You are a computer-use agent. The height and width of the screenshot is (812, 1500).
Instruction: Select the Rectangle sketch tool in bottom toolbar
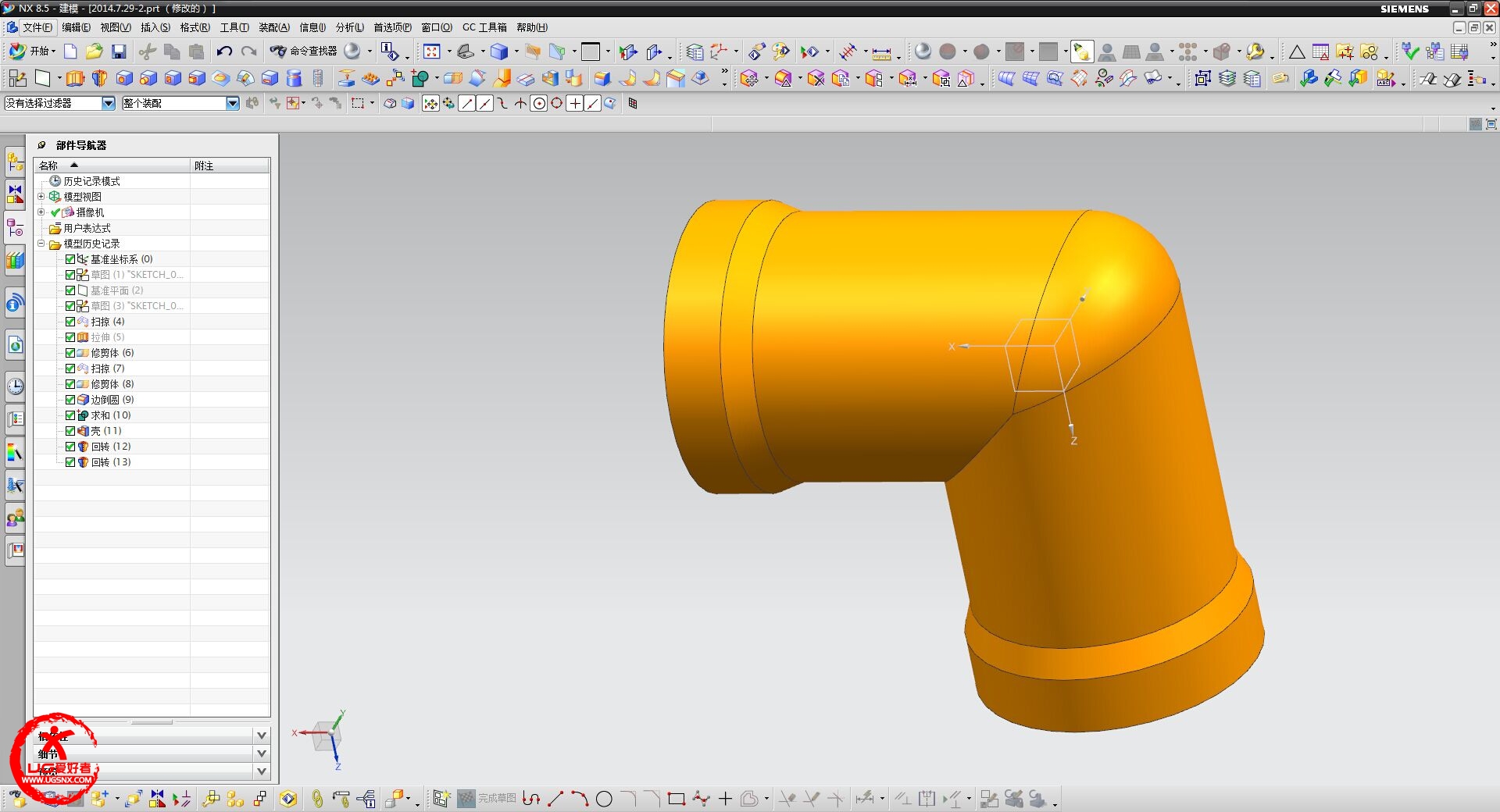(x=677, y=799)
